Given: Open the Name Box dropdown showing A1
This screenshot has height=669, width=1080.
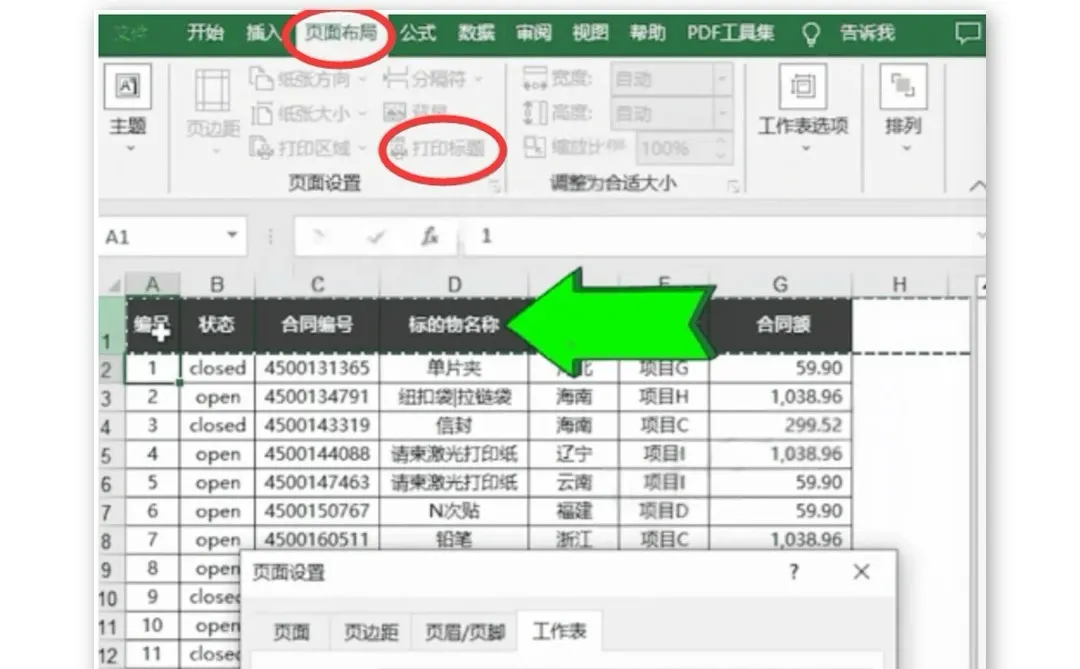Looking at the screenshot, I should coord(233,236).
